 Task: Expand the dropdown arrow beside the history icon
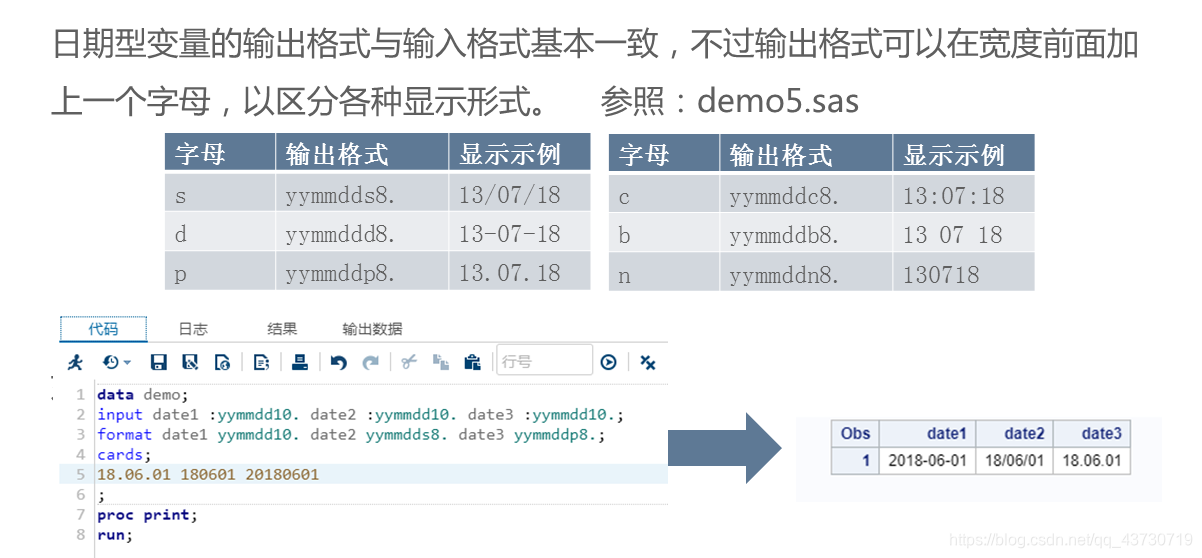point(127,363)
